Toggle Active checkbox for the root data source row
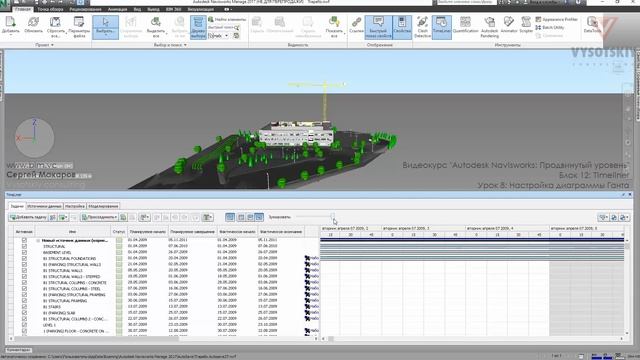 click(24, 240)
